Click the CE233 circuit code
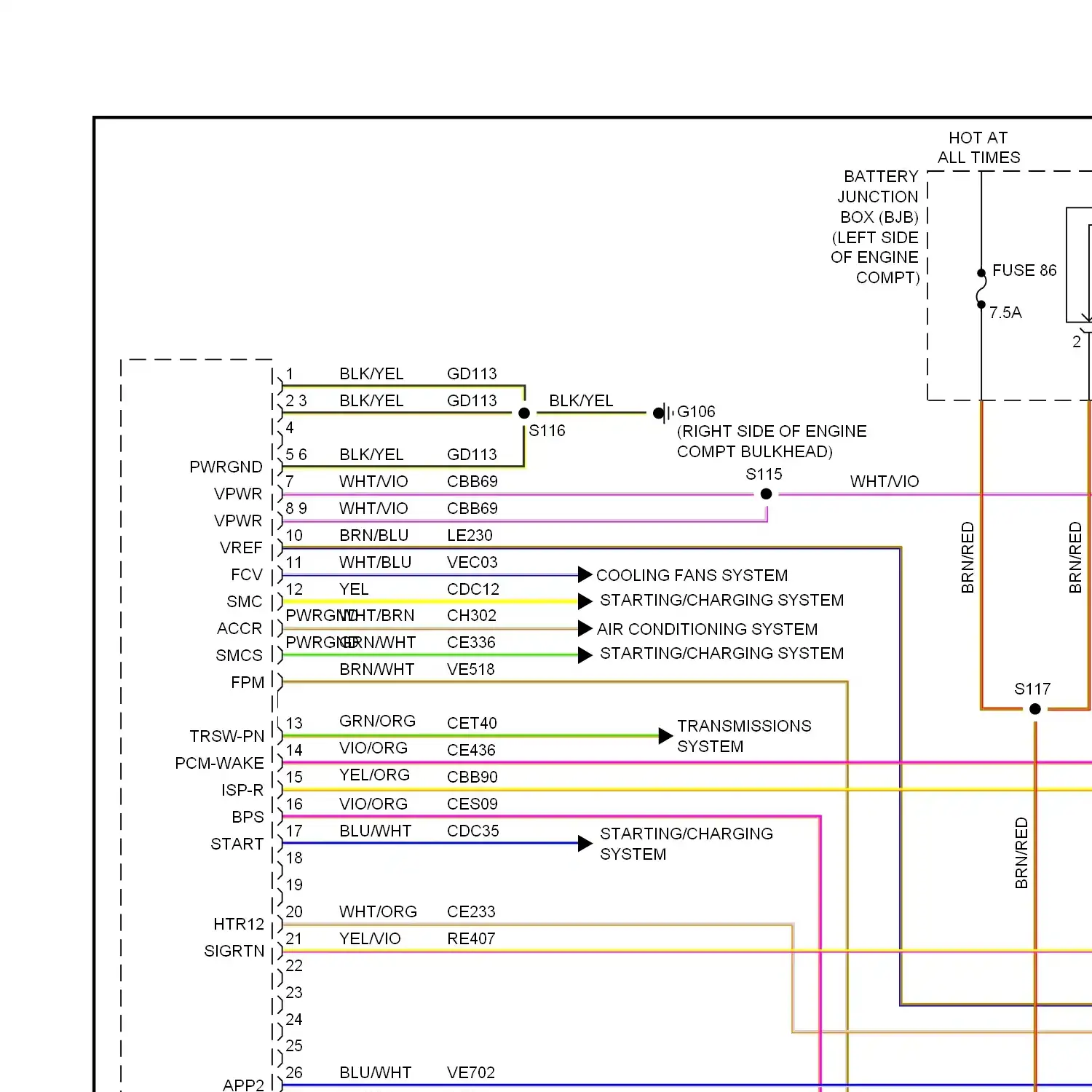 pos(471,911)
